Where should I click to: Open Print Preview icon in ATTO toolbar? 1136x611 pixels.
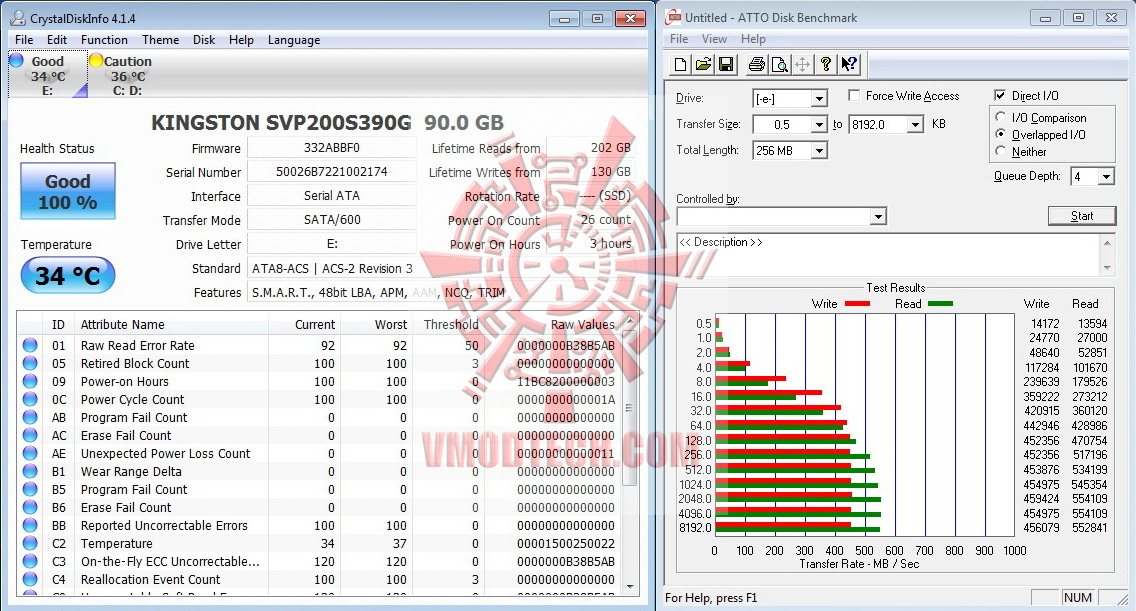tap(780, 65)
